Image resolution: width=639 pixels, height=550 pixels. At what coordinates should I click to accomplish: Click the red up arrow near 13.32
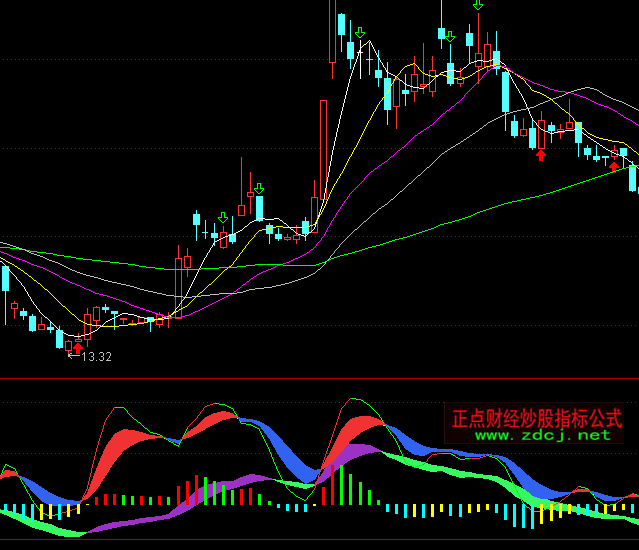tap(77, 348)
